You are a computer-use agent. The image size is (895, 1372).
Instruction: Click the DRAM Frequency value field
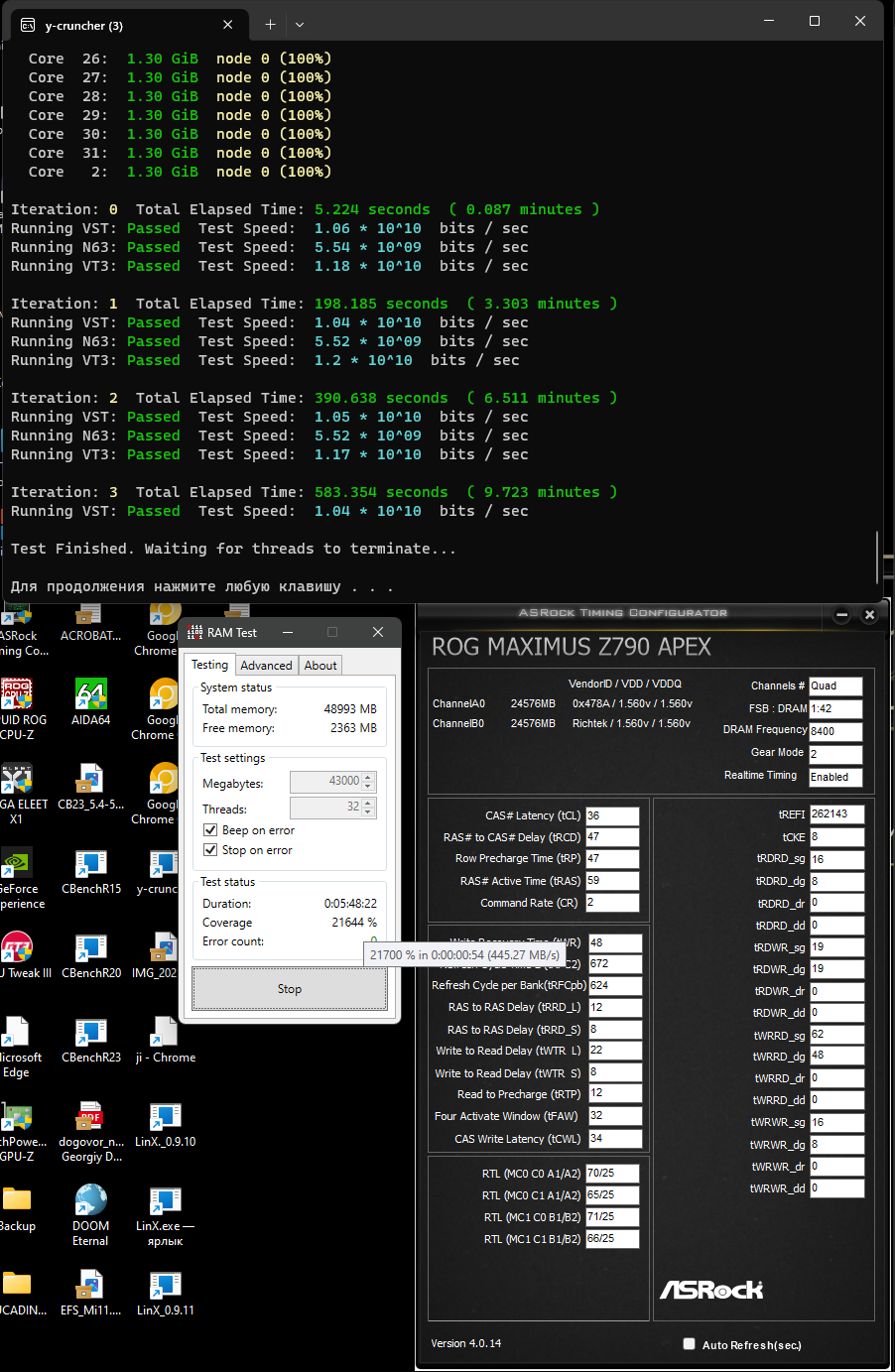(x=835, y=731)
